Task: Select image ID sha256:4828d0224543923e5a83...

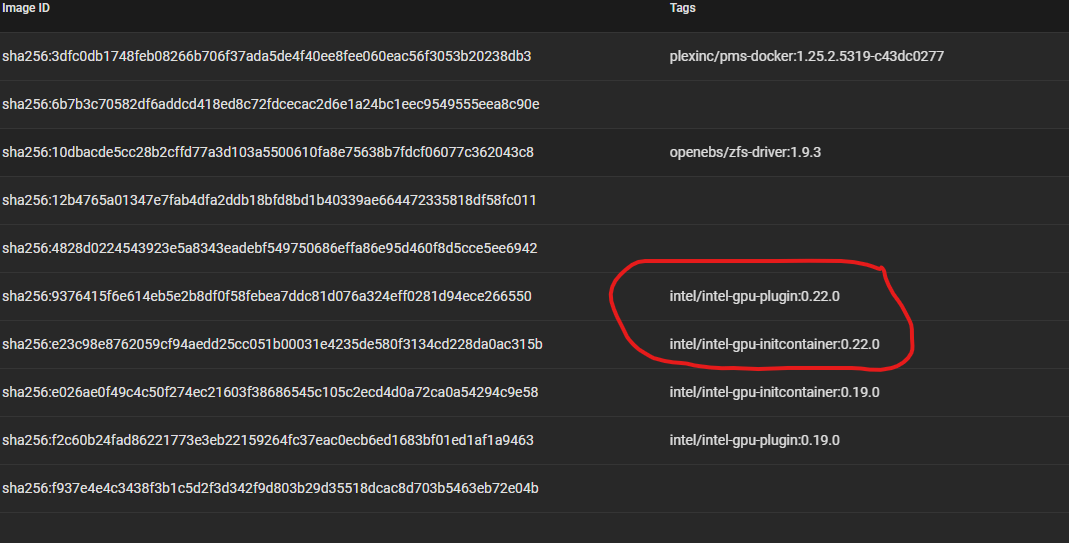Action: point(270,248)
